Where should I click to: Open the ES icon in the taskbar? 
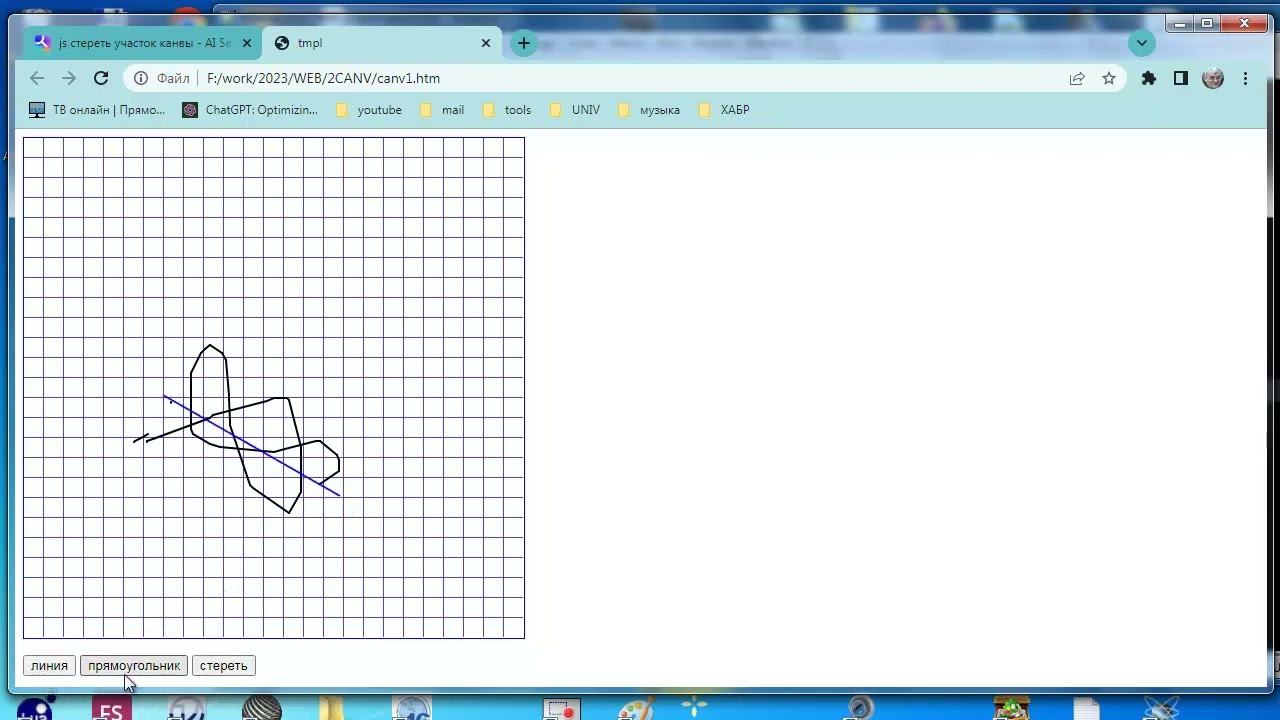pyautogui.click(x=111, y=710)
